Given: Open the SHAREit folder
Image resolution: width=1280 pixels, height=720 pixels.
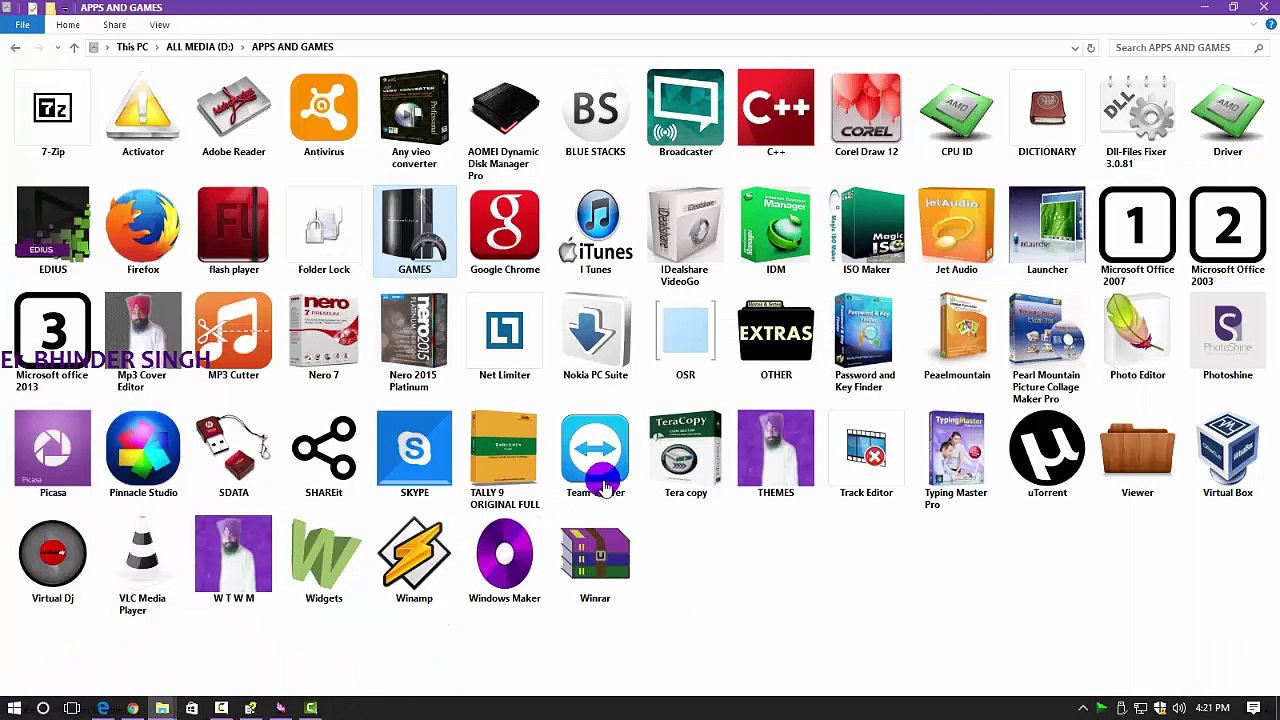Looking at the screenshot, I should (x=324, y=455).
